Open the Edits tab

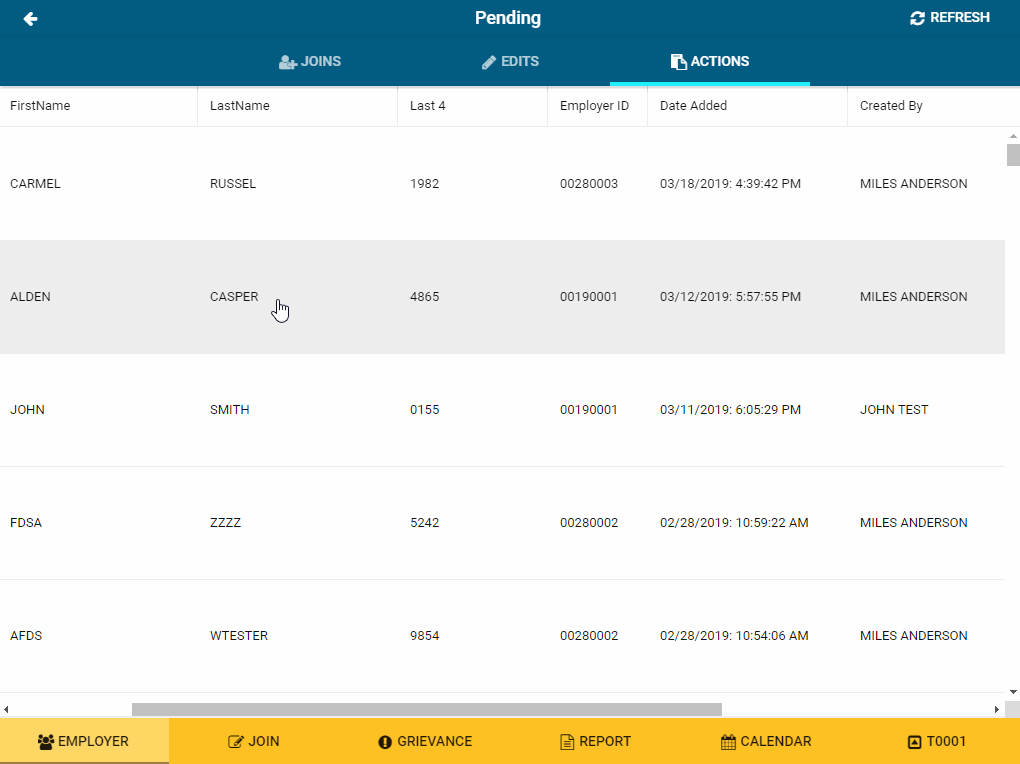coord(510,62)
